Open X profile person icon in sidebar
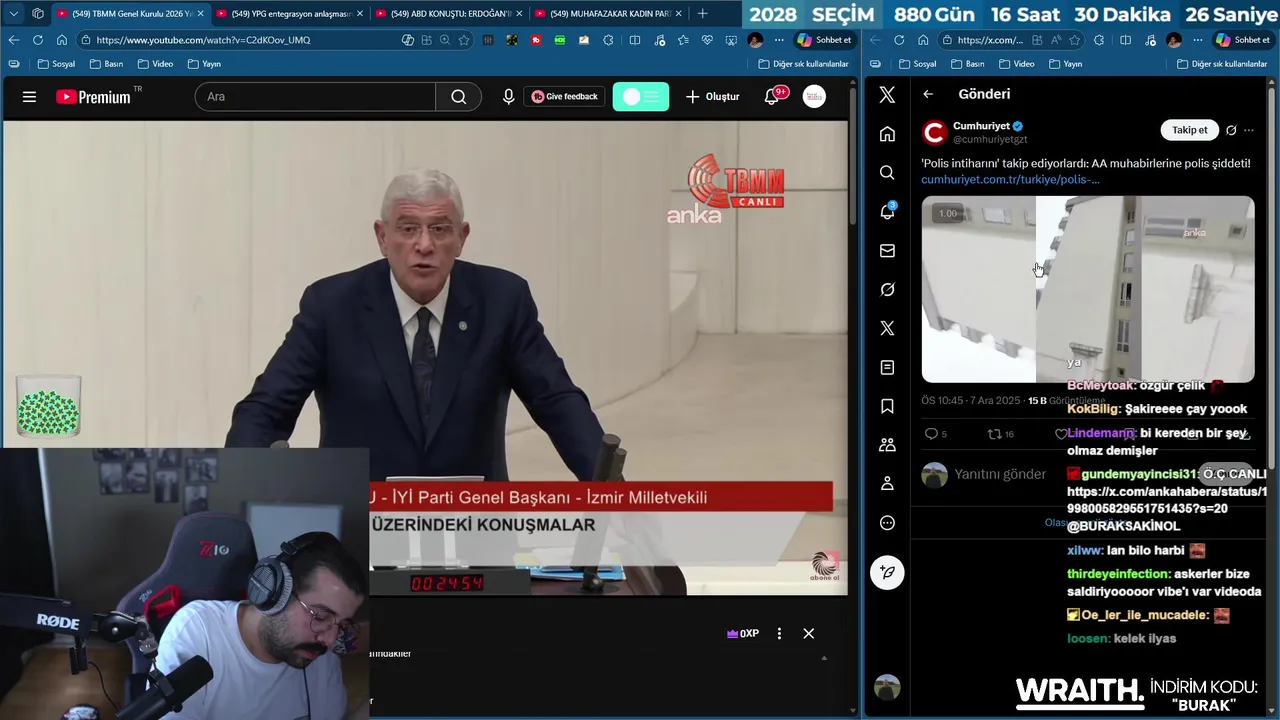This screenshot has height=720, width=1280. tap(887, 484)
